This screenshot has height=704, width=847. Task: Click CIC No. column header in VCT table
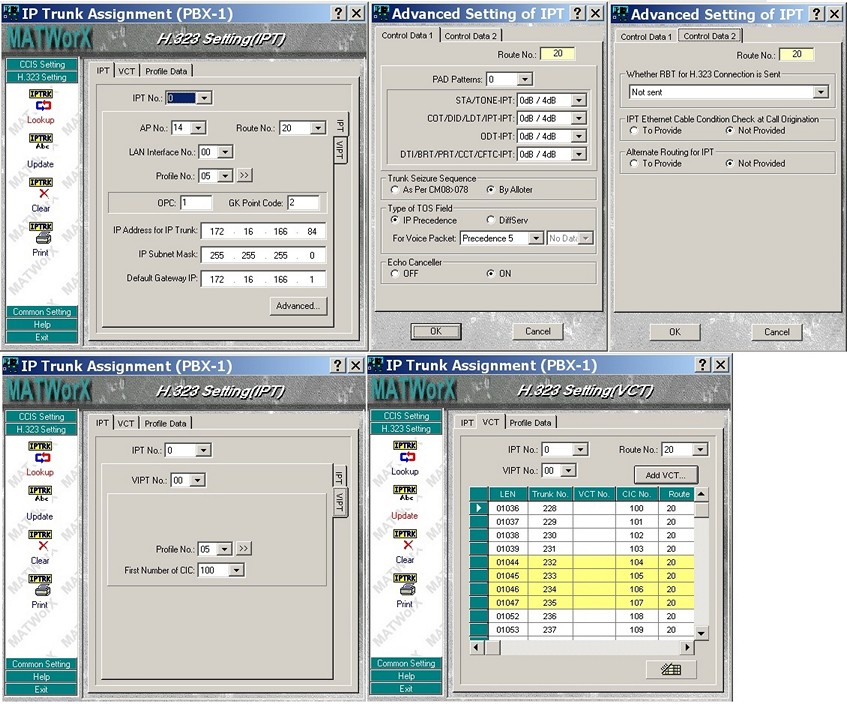coord(636,494)
